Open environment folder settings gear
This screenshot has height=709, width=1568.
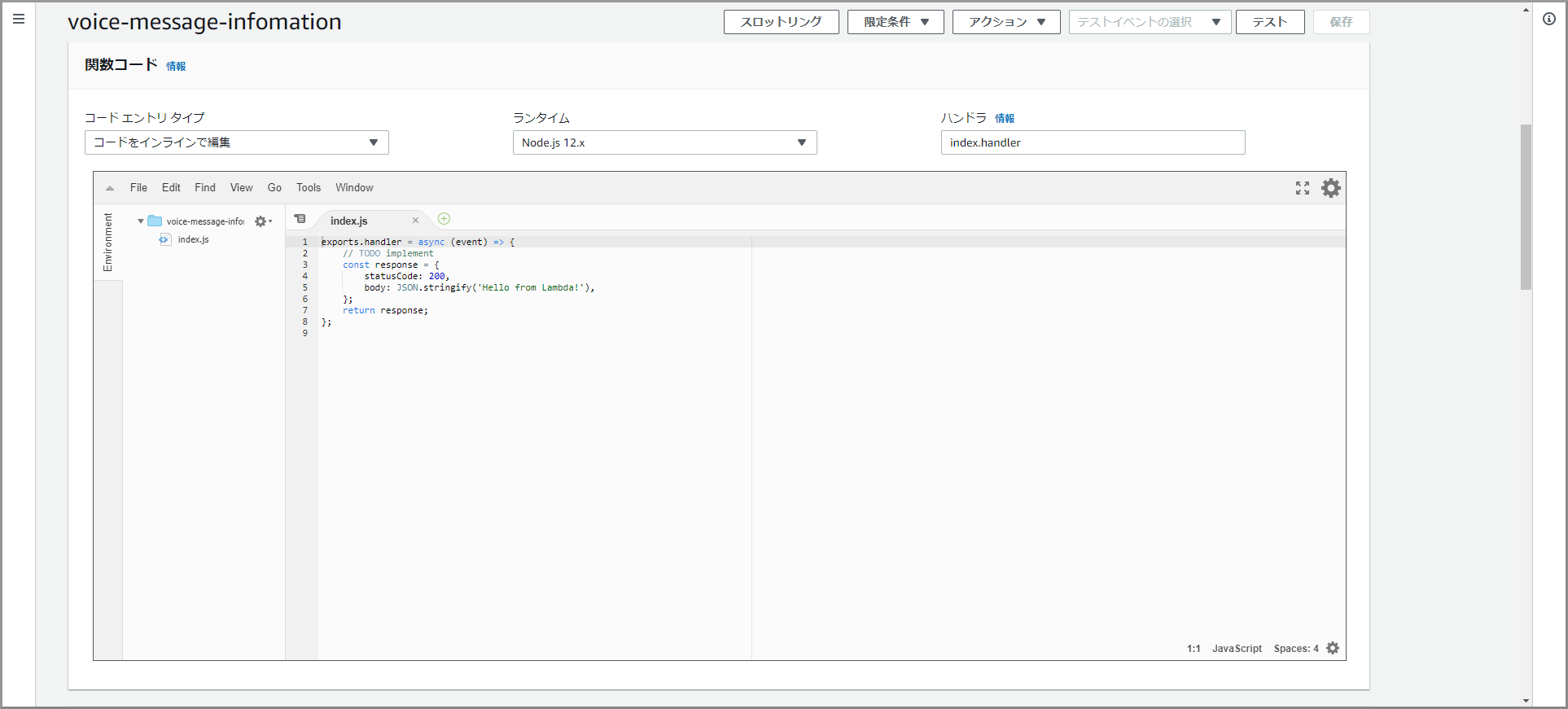click(x=263, y=221)
